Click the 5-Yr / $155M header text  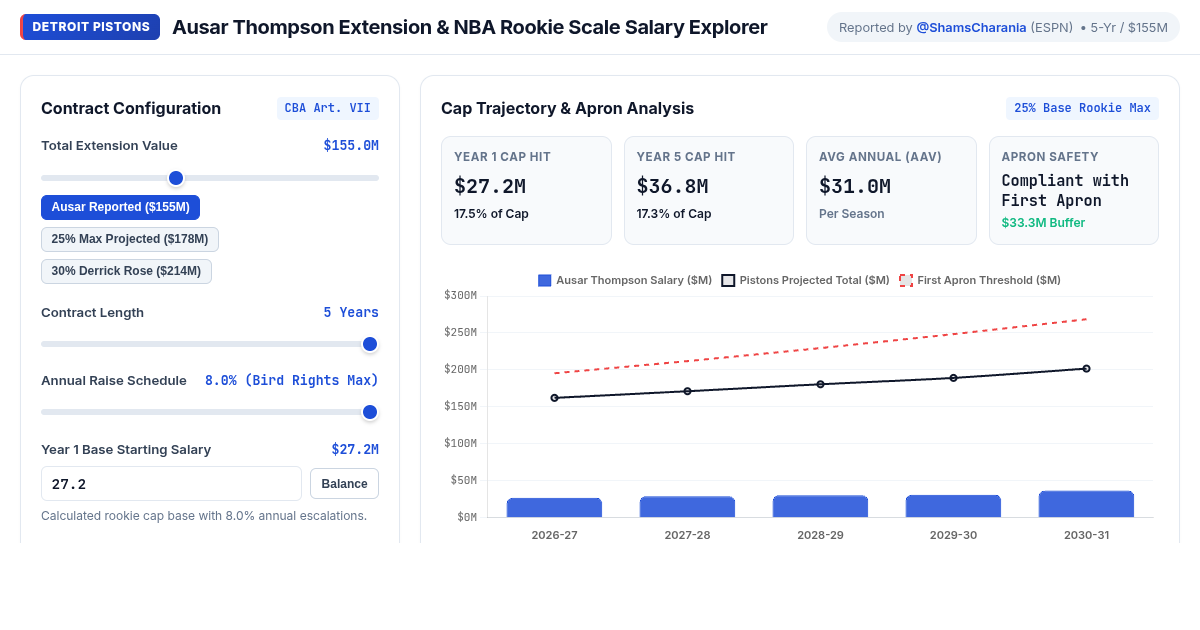click(1129, 27)
